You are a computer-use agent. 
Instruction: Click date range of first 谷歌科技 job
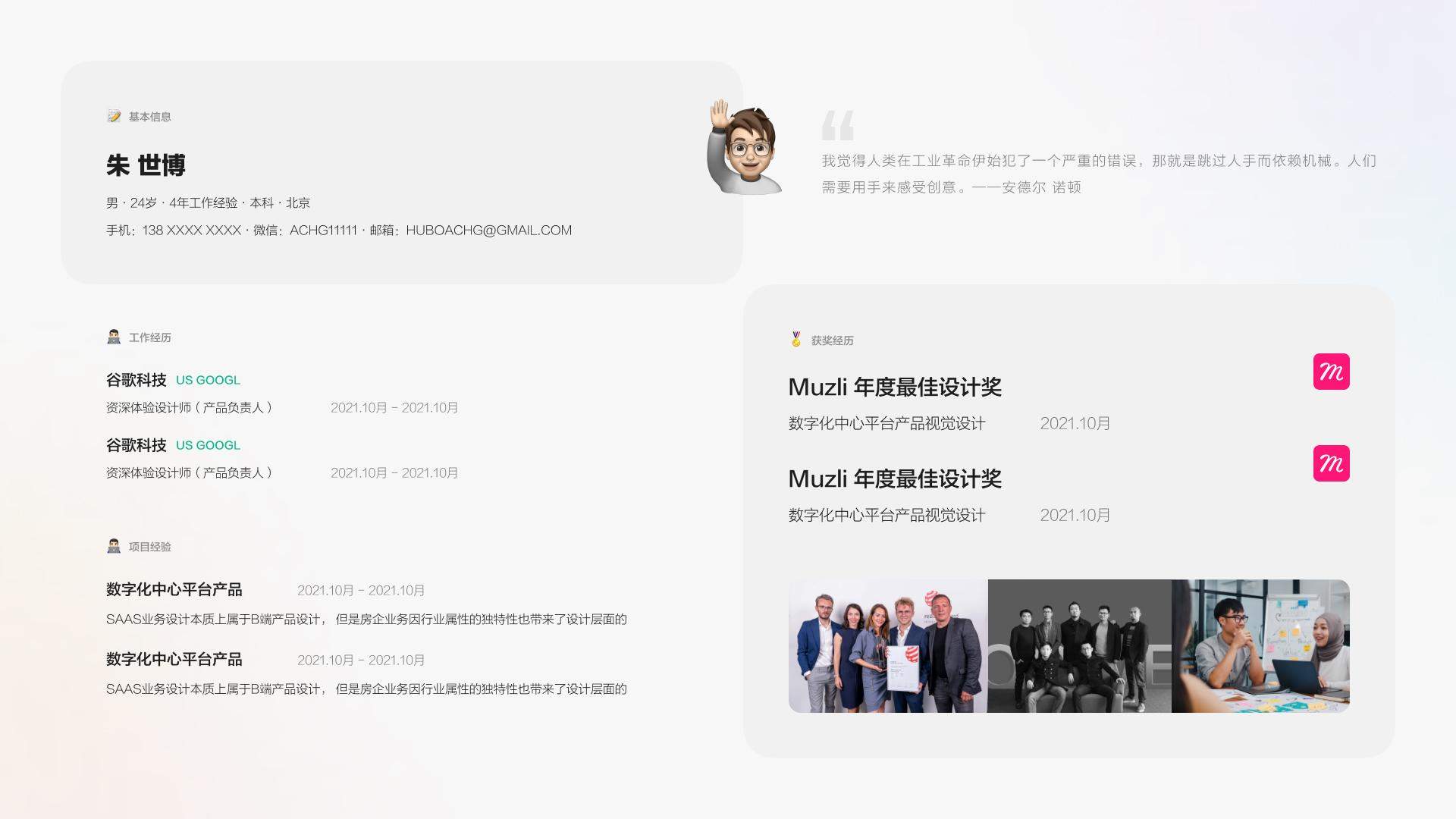point(394,407)
